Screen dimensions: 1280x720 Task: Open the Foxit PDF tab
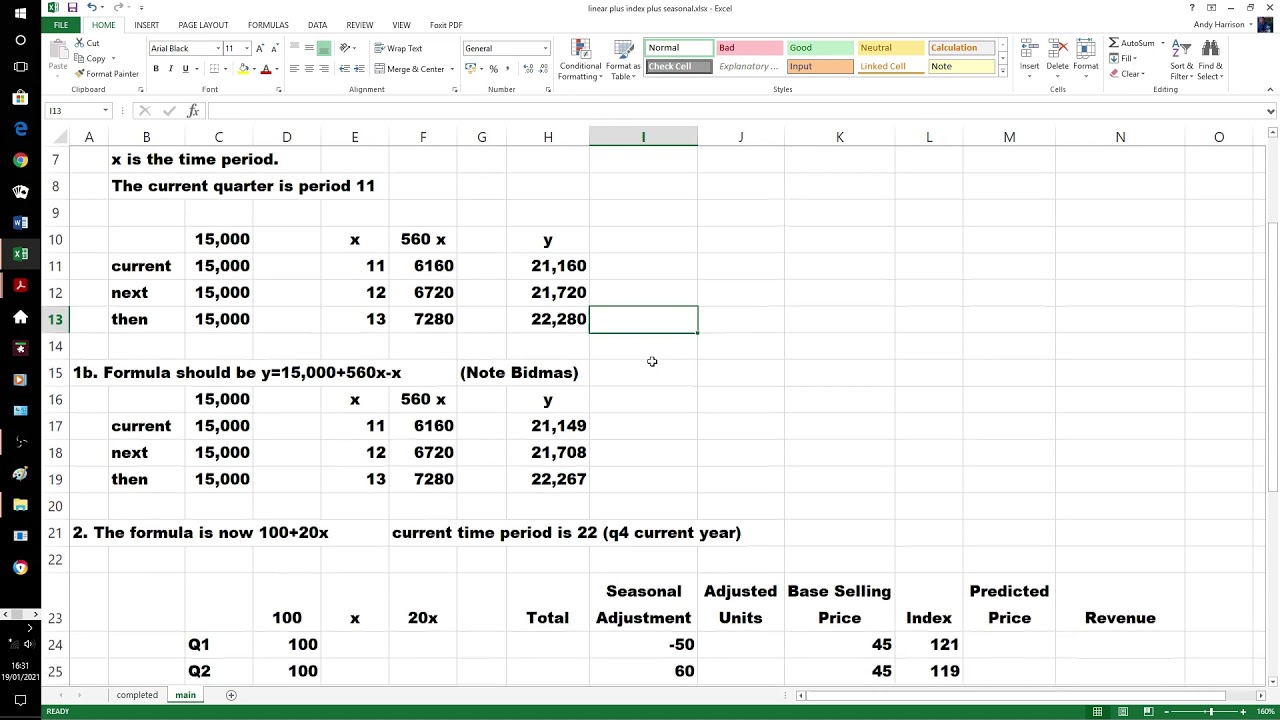click(x=445, y=25)
